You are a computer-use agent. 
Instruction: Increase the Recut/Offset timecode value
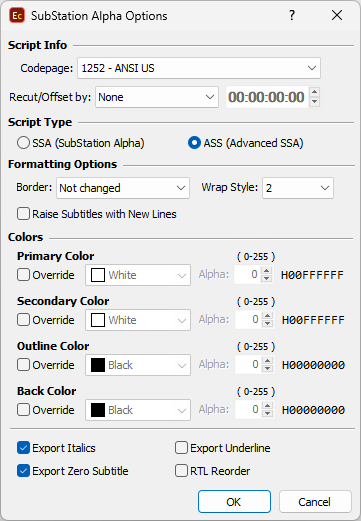coord(314,92)
